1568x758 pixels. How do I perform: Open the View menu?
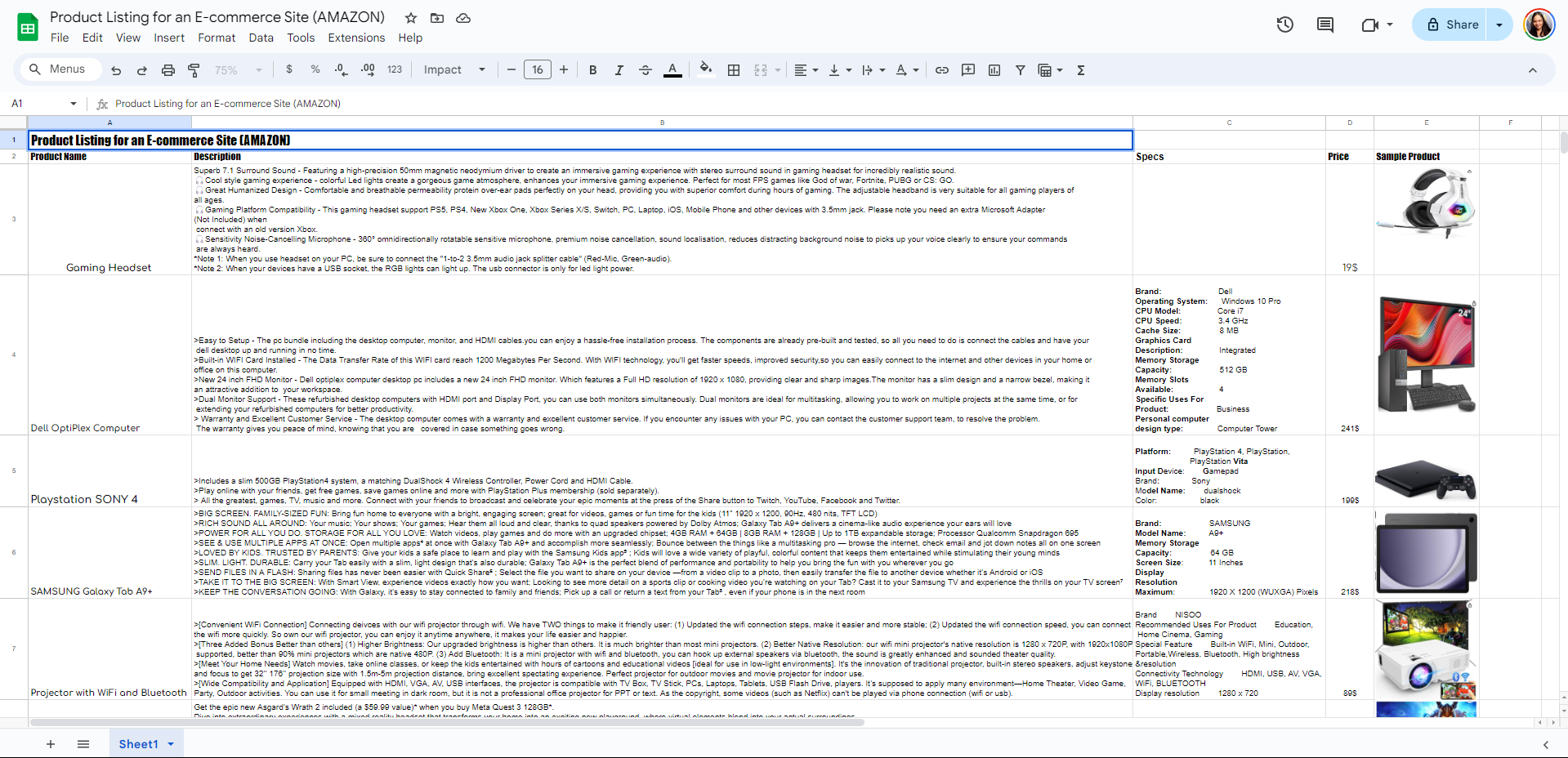[128, 38]
